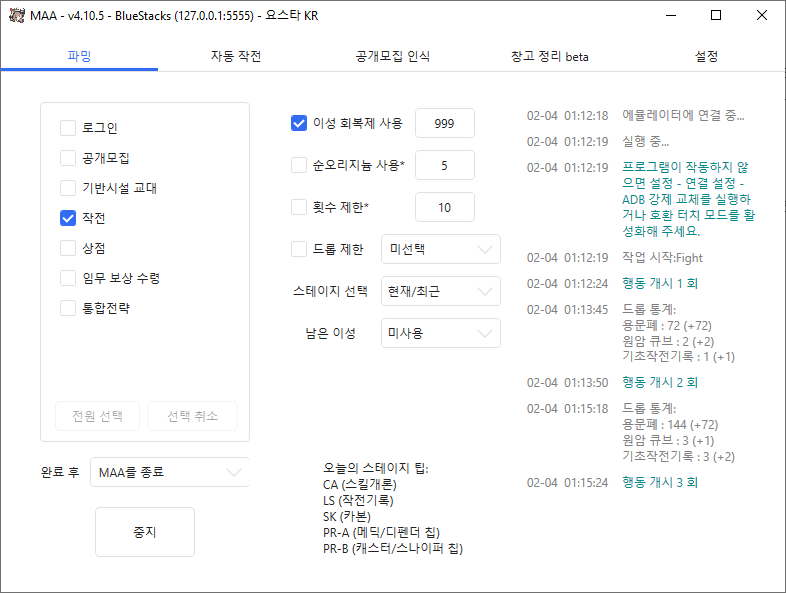Click the ADB 강제 교체 help message in log
The width and height of the screenshot is (786, 593).
688,199
